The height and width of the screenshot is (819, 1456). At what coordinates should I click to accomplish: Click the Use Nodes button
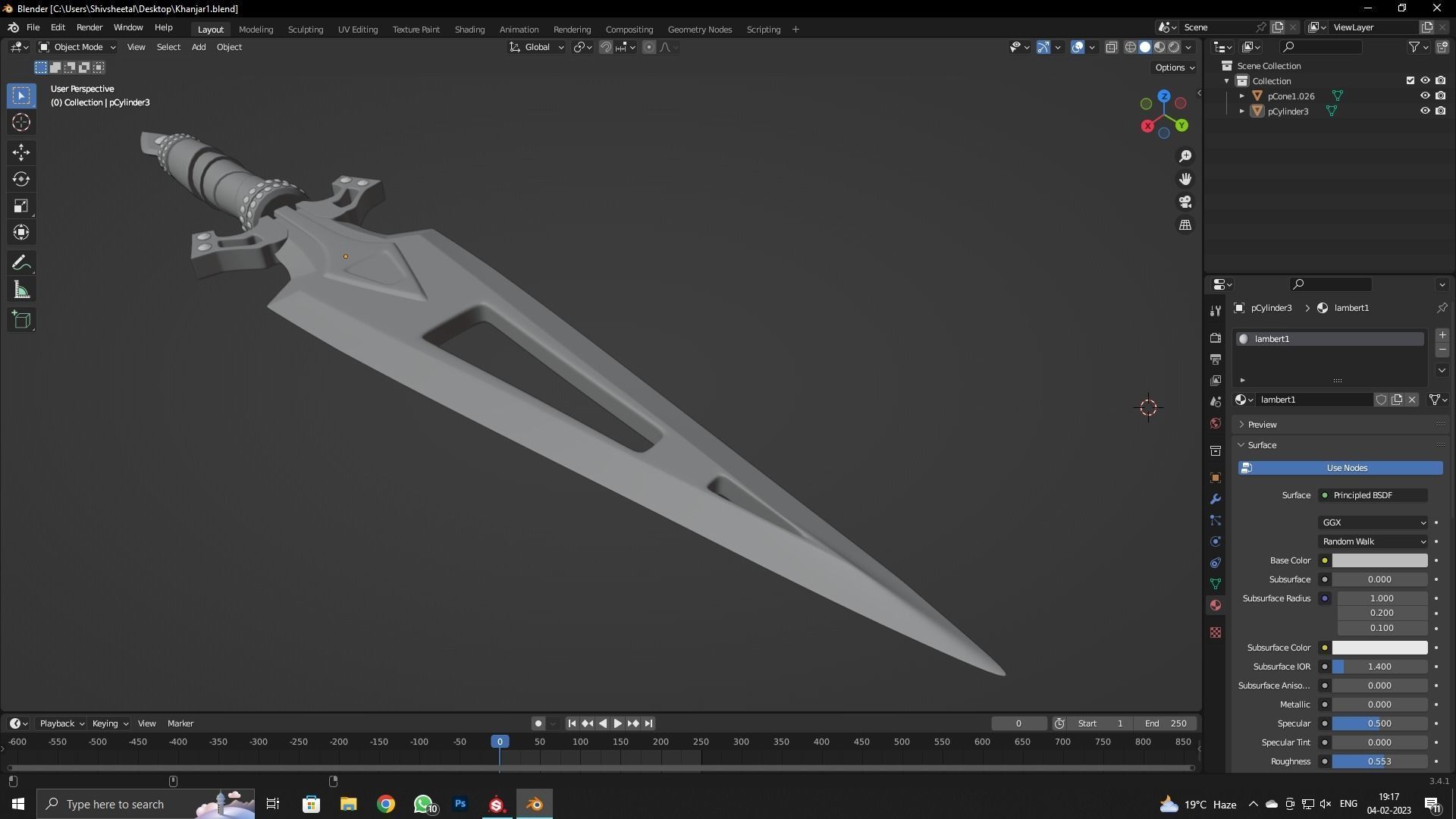(1346, 468)
